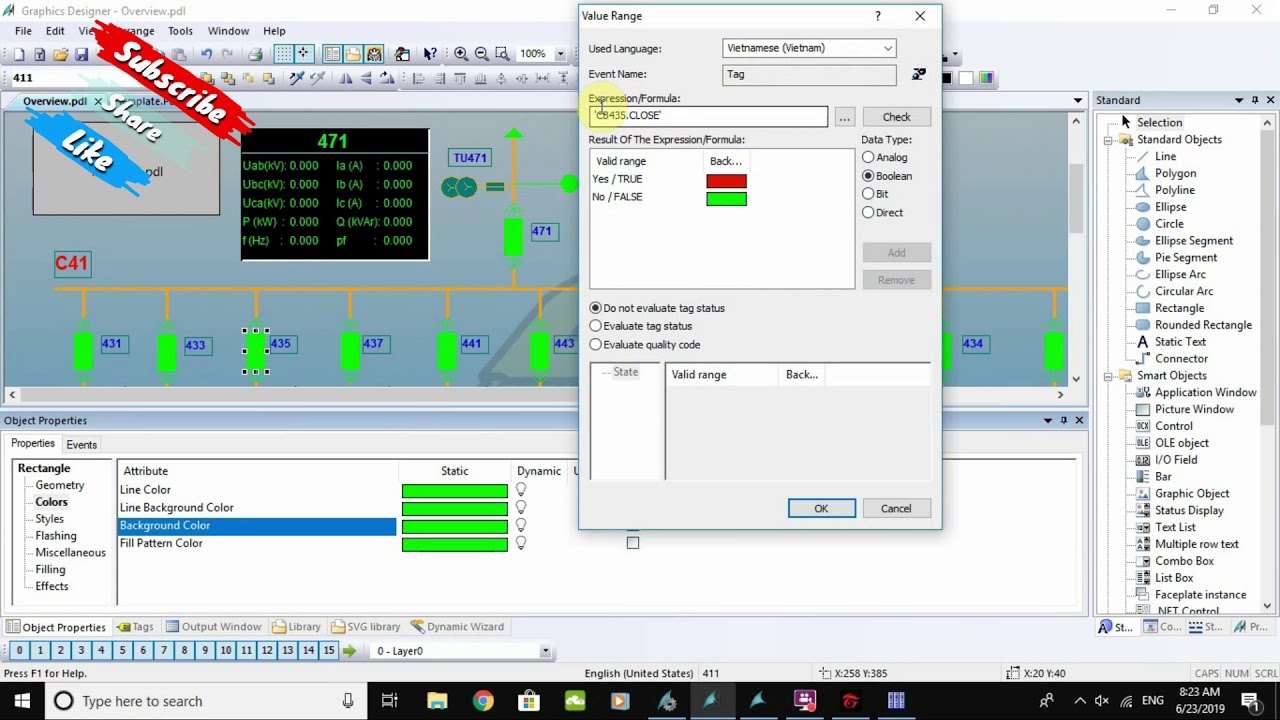Collapse the Smart Objects tree node
Screen dimensions: 1280x720
click(x=1109, y=376)
